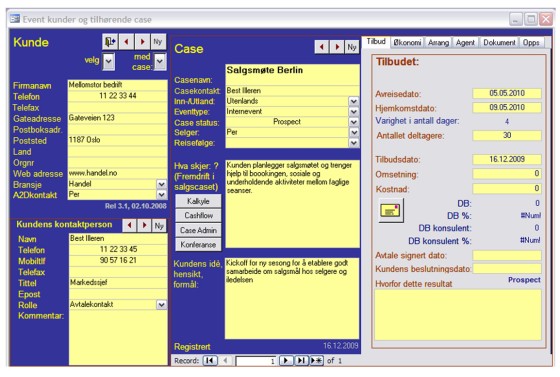Click the blue Prospect status text in Tilbudet

pos(524,280)
